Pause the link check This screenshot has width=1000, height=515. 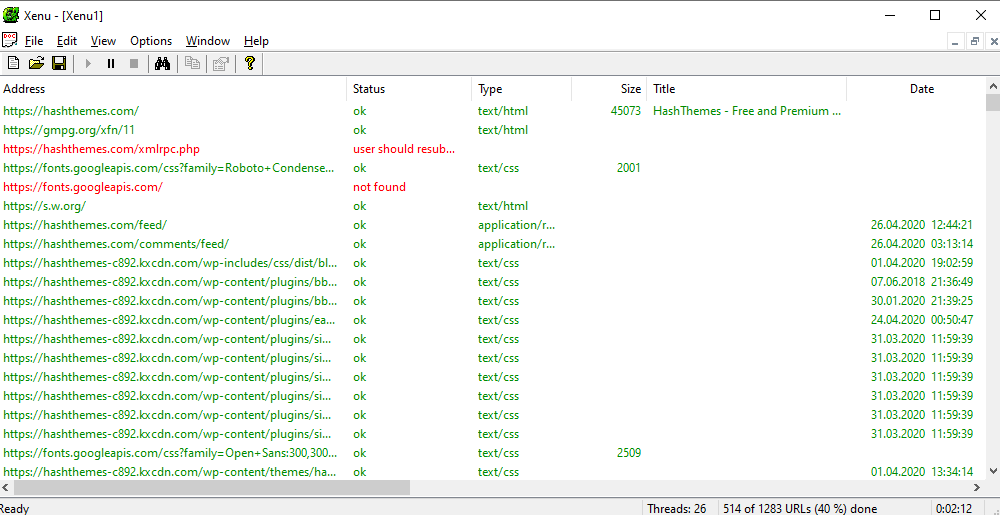coord(111,63)
